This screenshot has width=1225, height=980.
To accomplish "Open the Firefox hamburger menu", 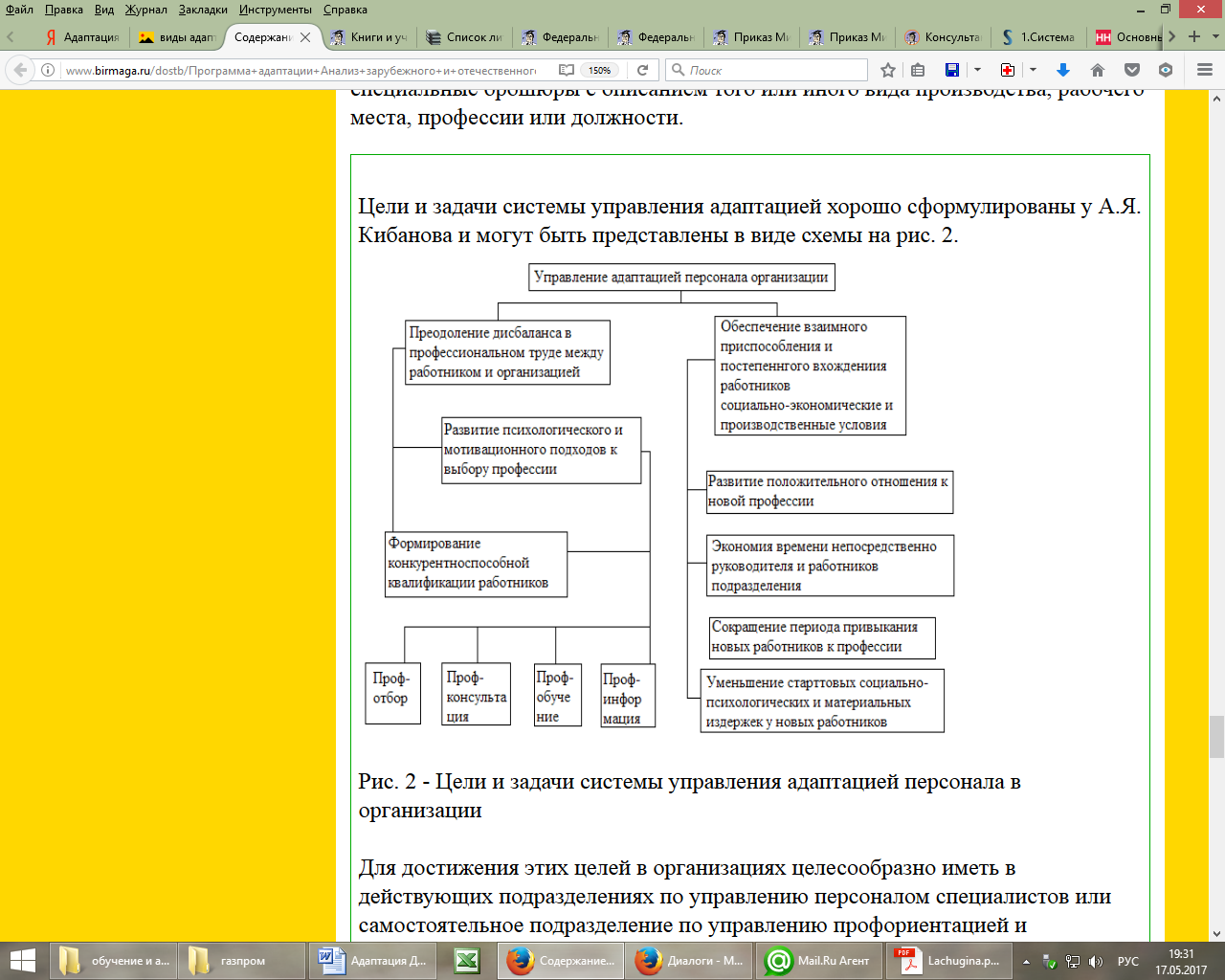I will [1205, 70].
